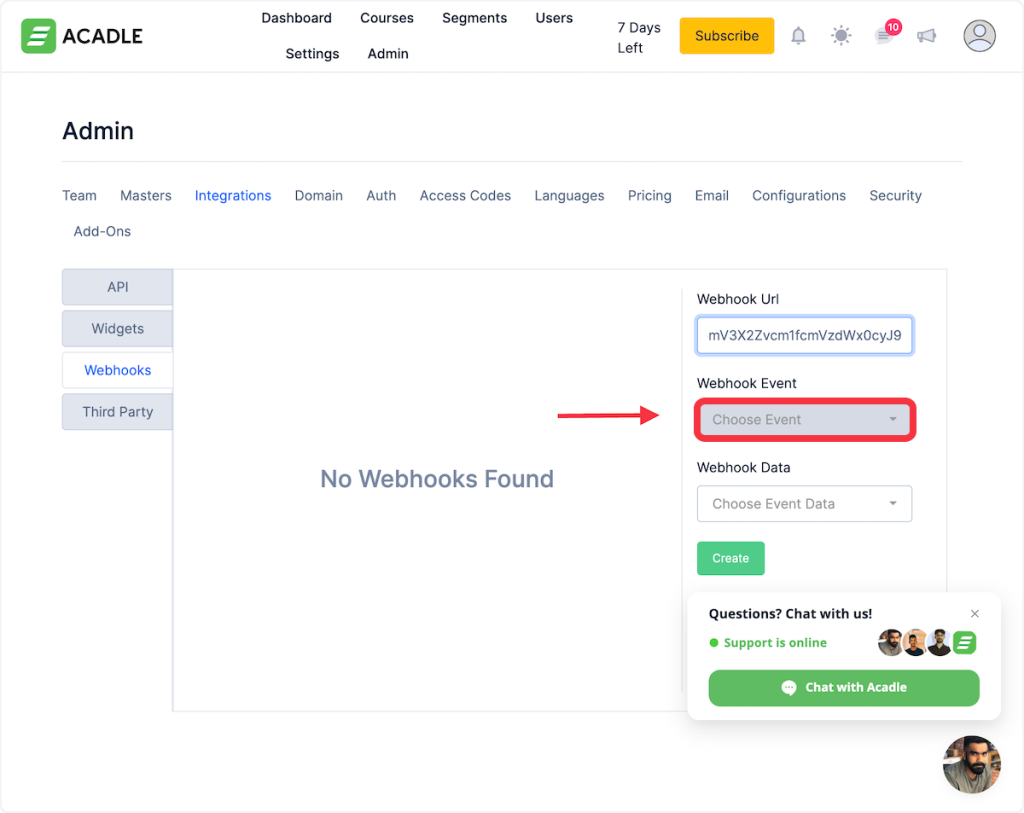Viewport: 1024px width, 813px height.
Task: Click the Acadle logo in the header
Action: tap(82, 36)
